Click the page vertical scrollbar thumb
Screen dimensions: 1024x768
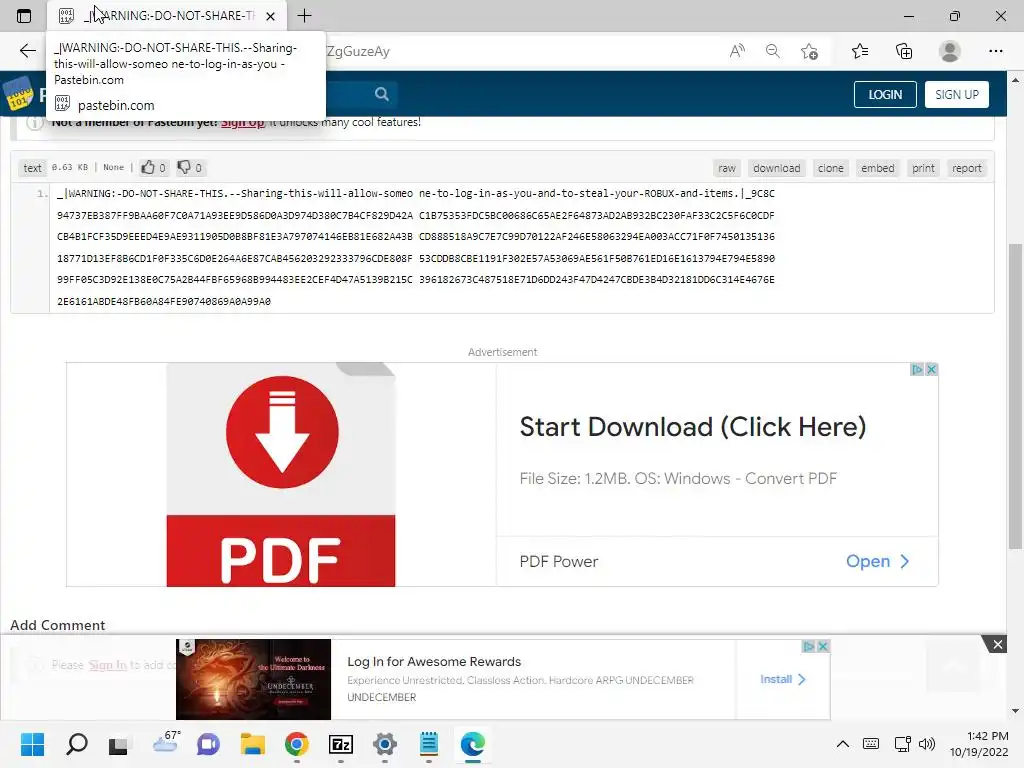[x=1015, y=396]
